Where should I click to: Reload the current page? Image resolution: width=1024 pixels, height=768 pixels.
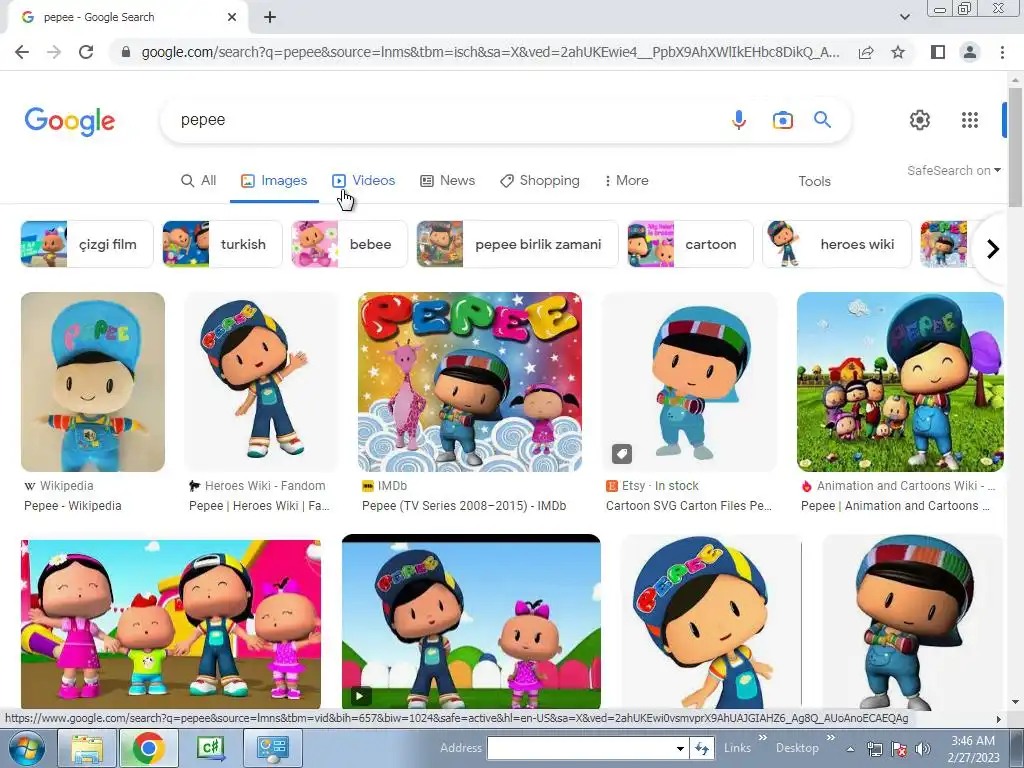(x=86, y=52)
